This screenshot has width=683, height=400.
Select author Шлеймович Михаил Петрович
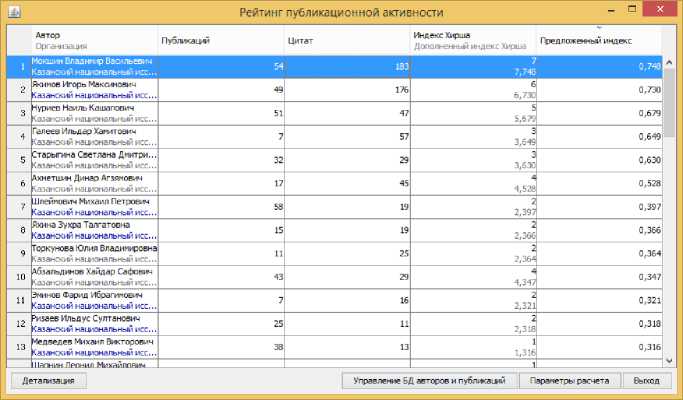tap(91, 202)
